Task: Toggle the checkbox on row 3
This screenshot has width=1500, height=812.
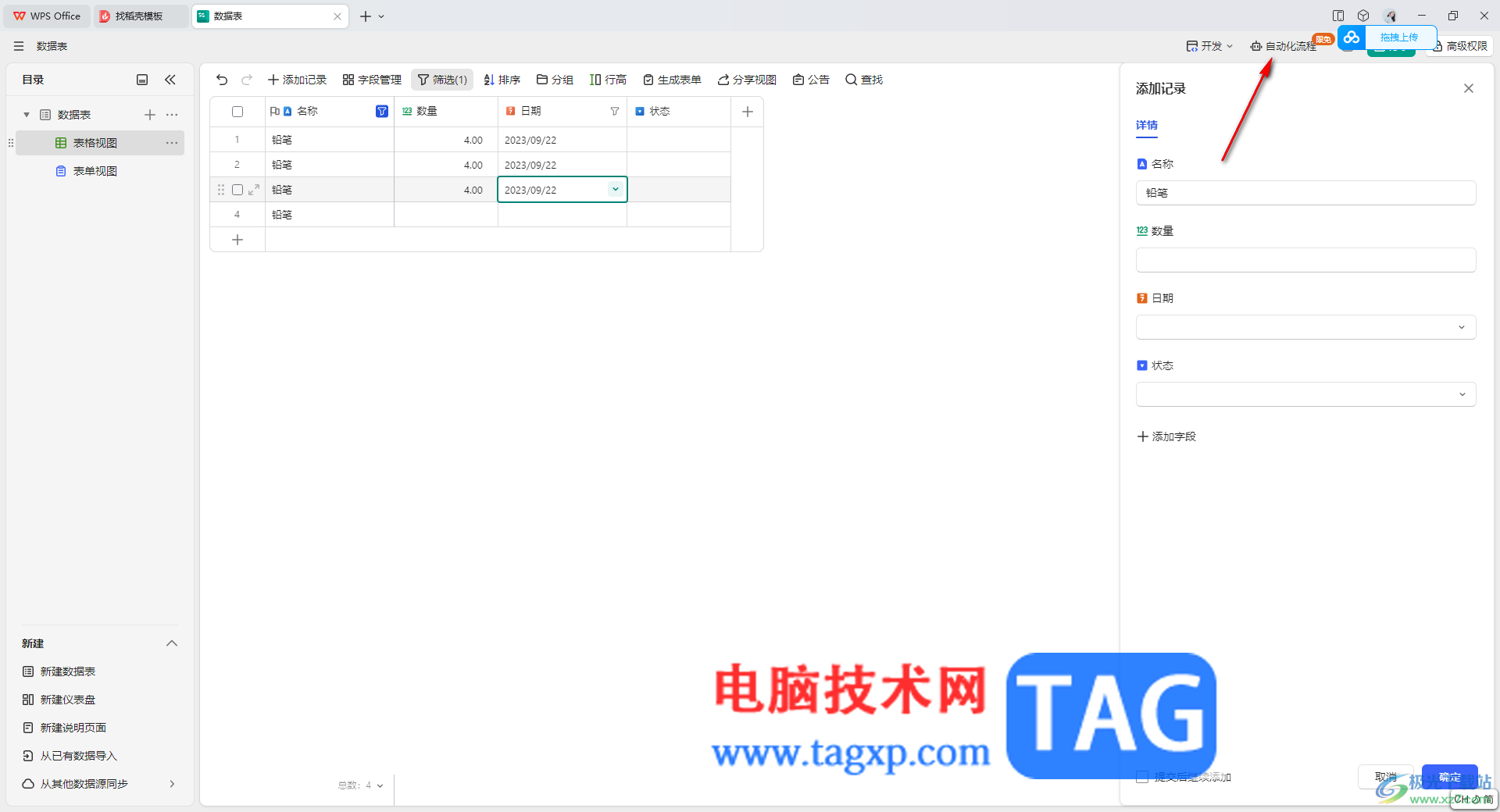Action: (x=237, y=190)
